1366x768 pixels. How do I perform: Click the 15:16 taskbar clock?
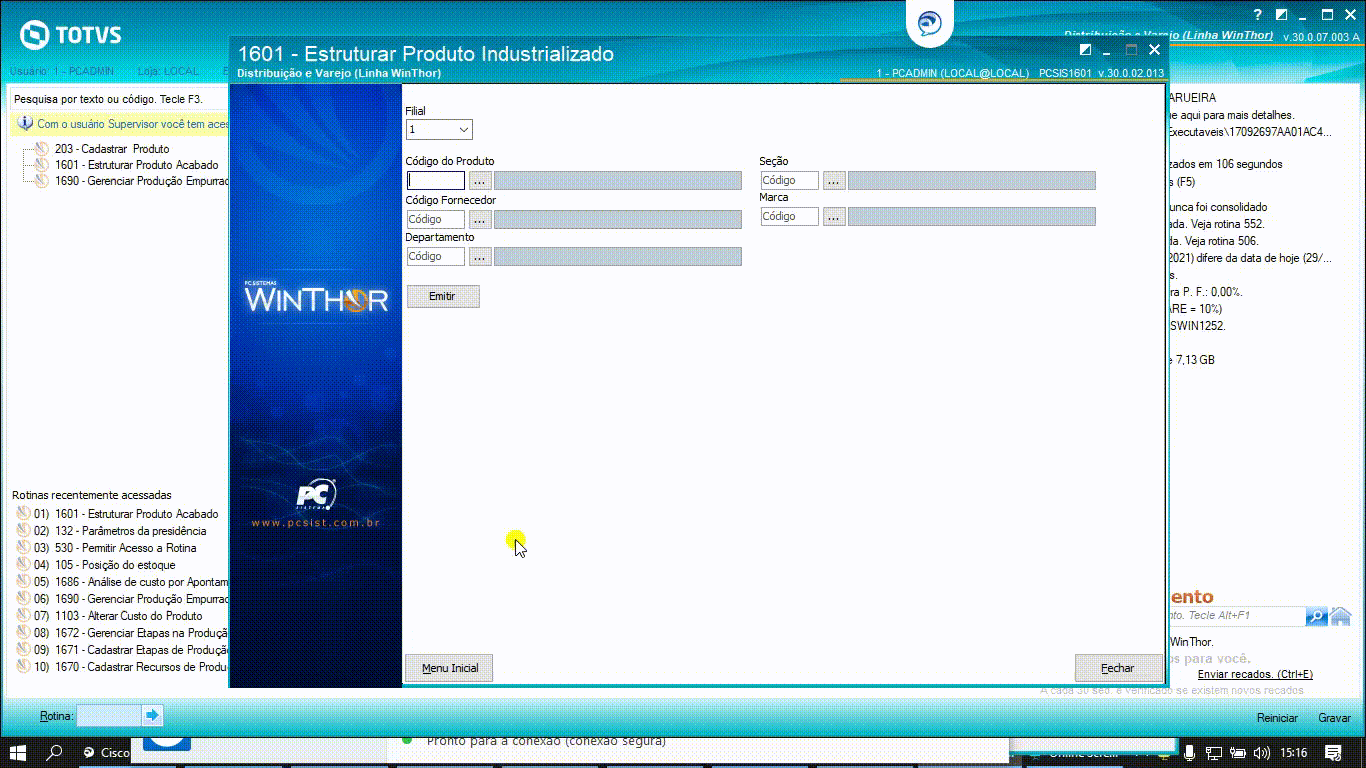click(1293, 752)
